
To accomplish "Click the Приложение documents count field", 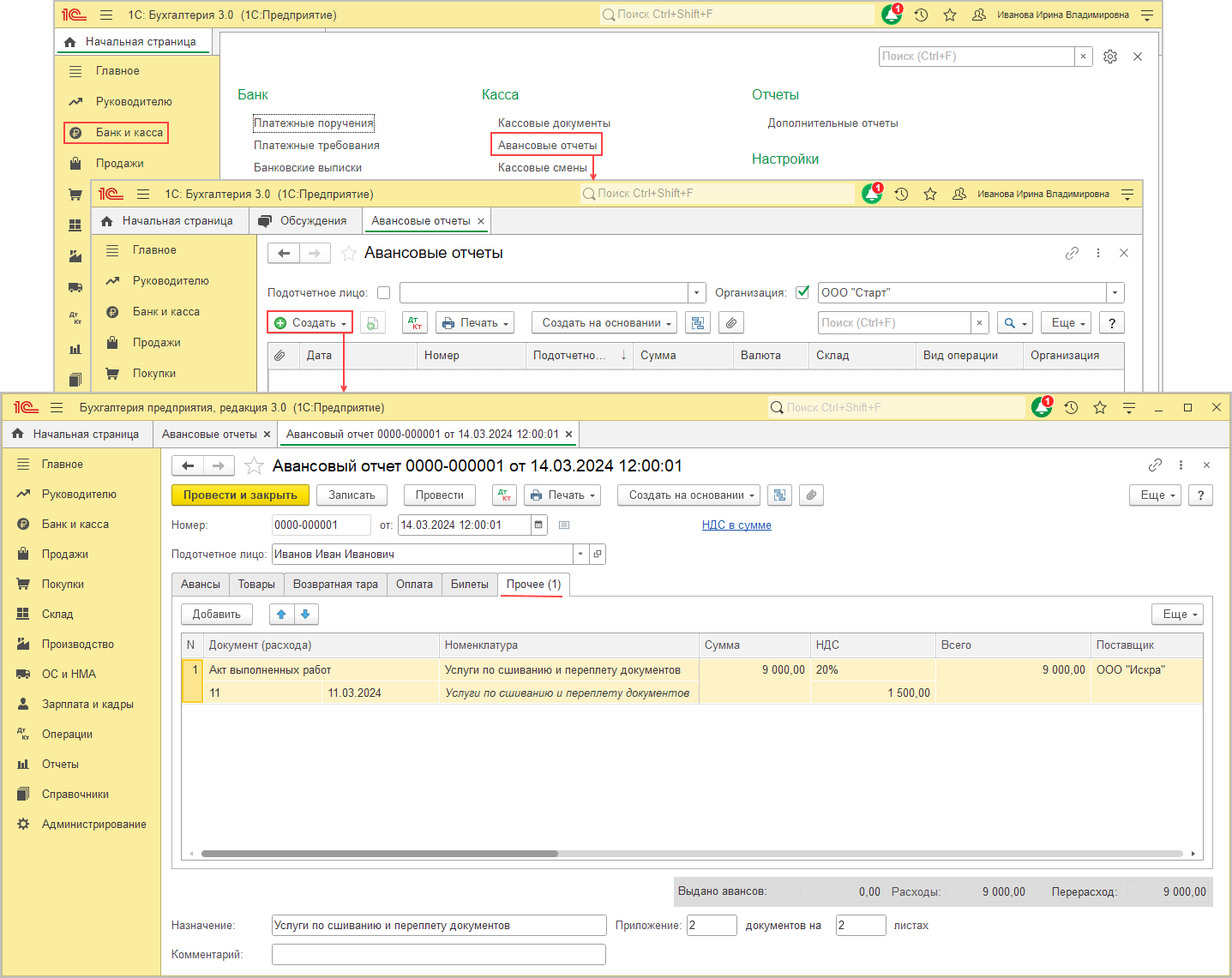I will [712, 925].
